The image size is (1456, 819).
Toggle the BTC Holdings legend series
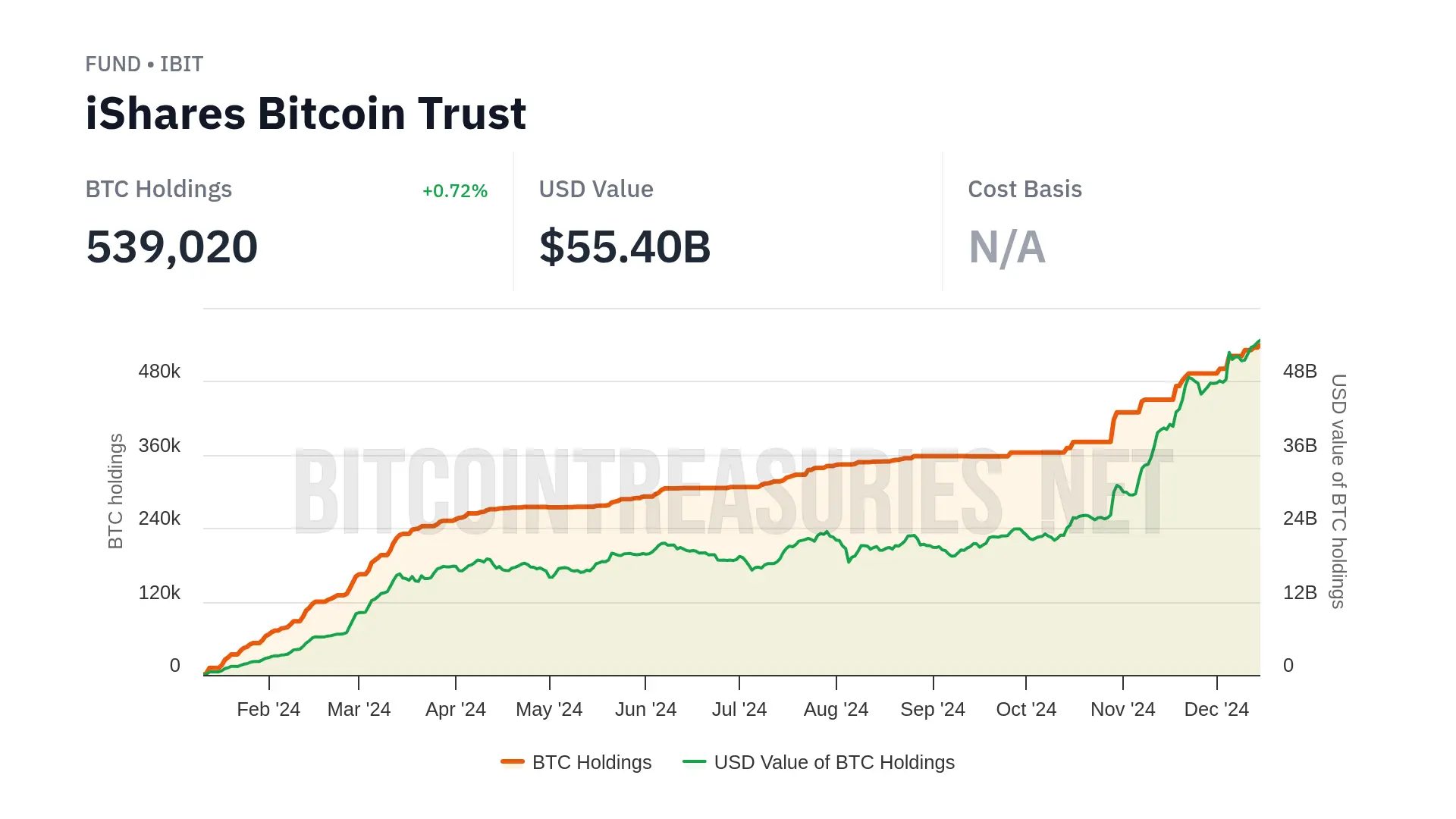click(591, 762)
